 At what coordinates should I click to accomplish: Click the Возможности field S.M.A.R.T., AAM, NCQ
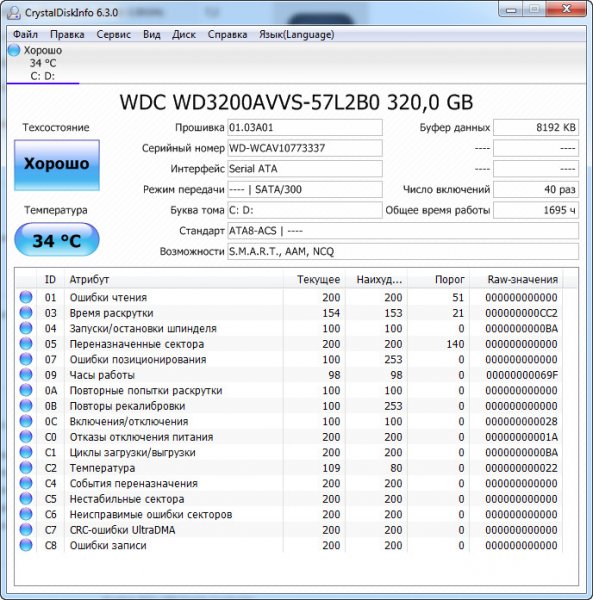tap(403, 251)
